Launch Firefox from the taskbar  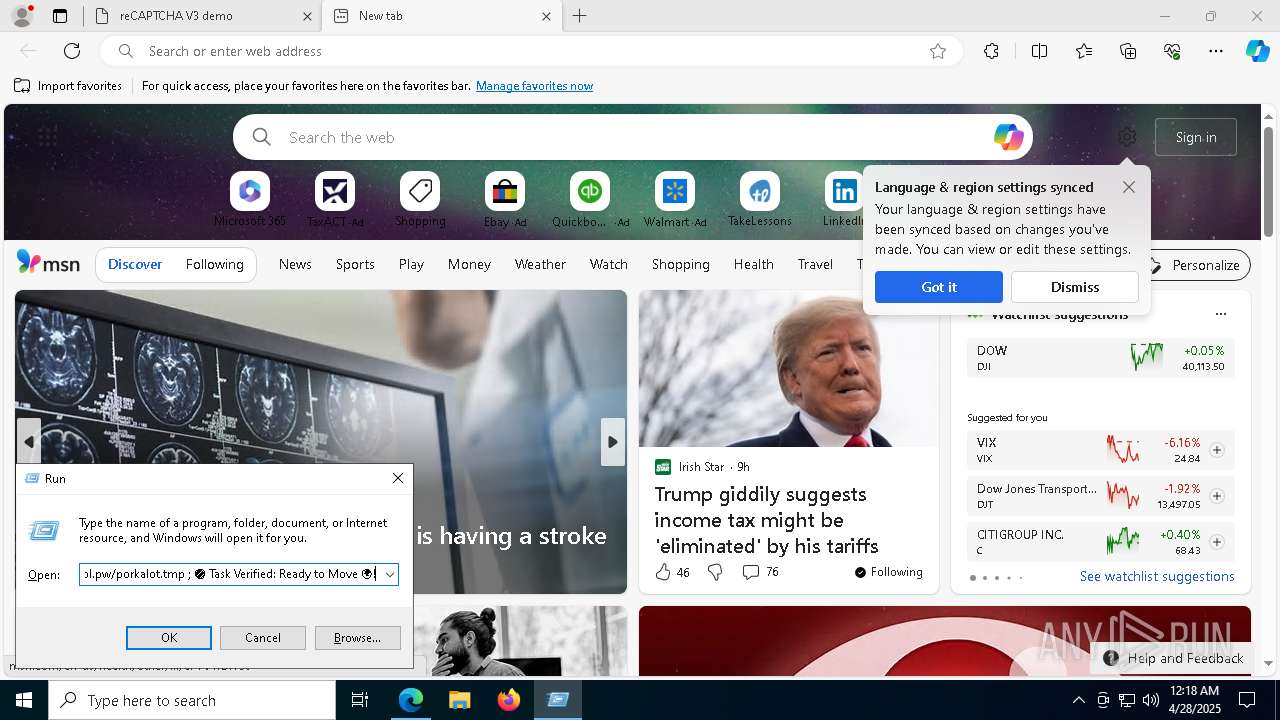tap(509, 700)
